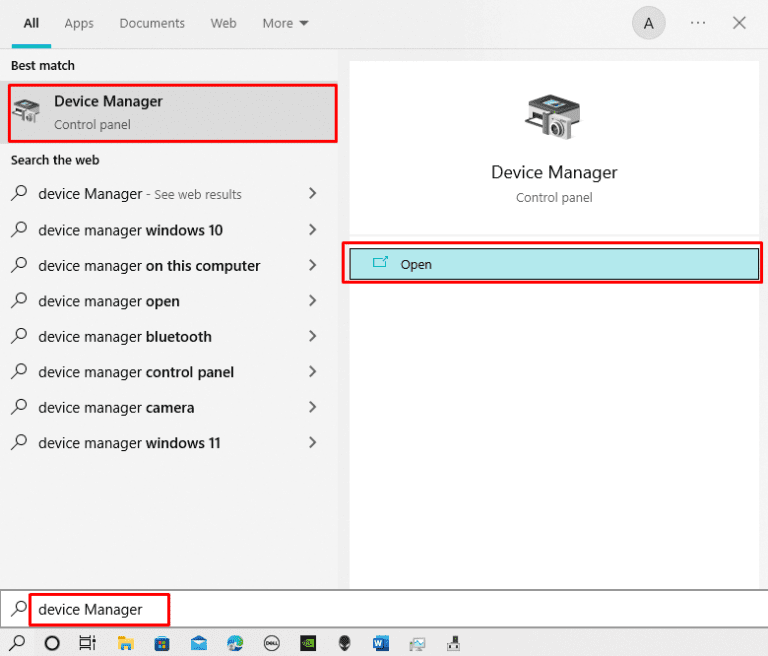Image resolution: width=768 pixels, height=656 pixels.
Task: Open Cortana circle on the taskbar
Action: click(x=52, y=643)
